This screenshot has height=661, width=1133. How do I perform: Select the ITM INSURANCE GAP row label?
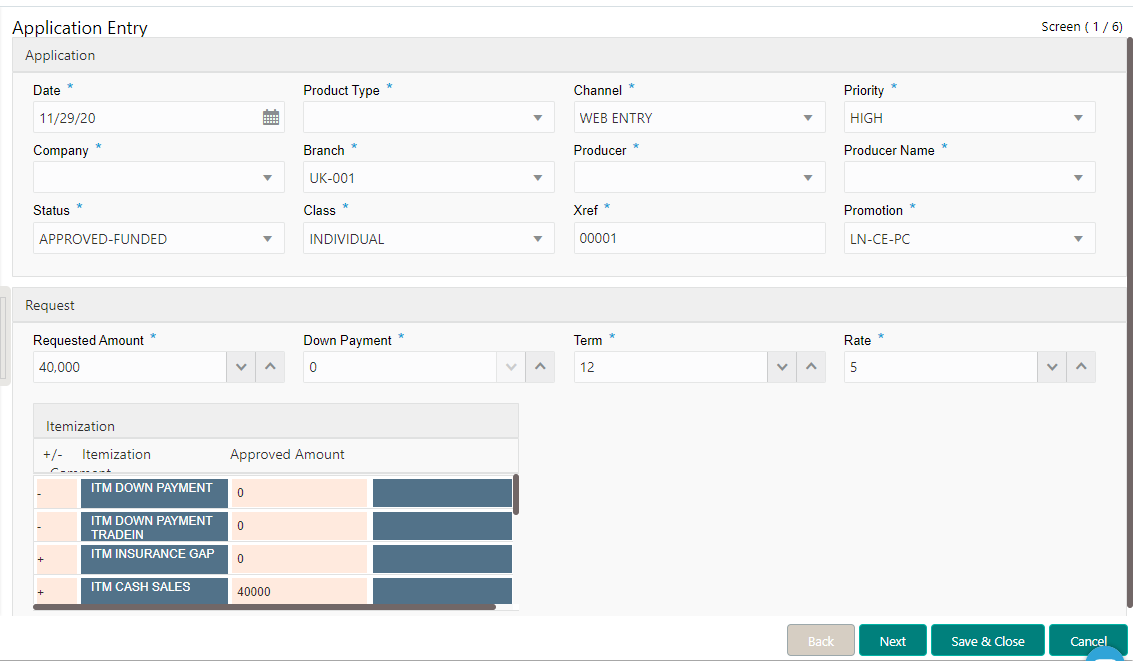154,559
